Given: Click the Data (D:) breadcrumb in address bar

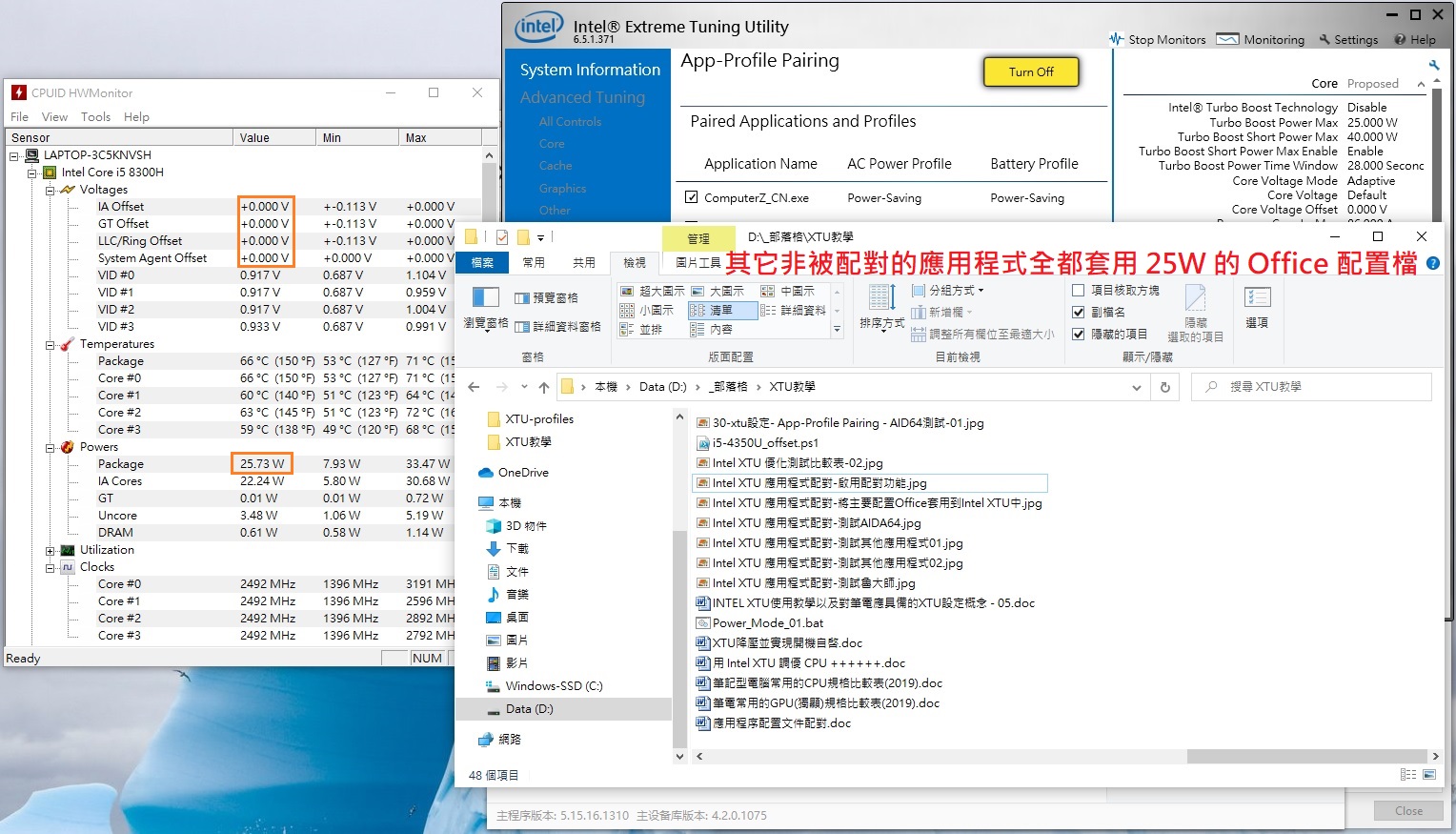Looking at the screenshot, I should pyautogui.click(x=662, y=387).
